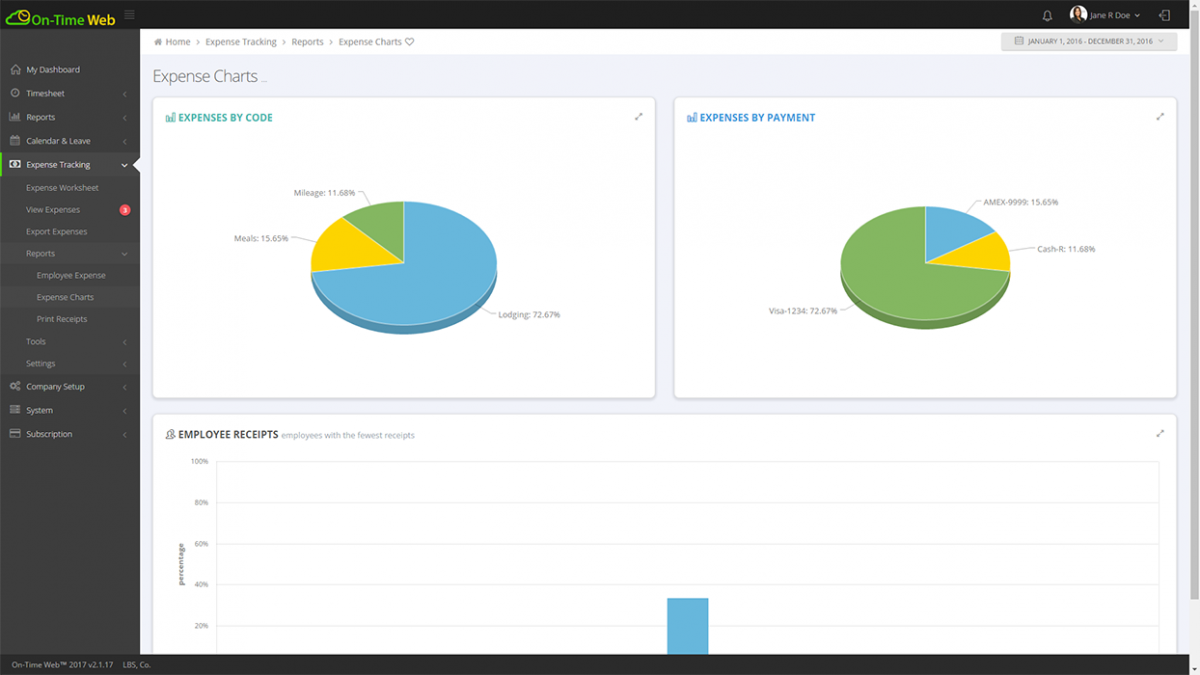This screenshot has height=675, width=1200.
Task: Click the Timesheet clock icon
Action: (x=15, y=93)
